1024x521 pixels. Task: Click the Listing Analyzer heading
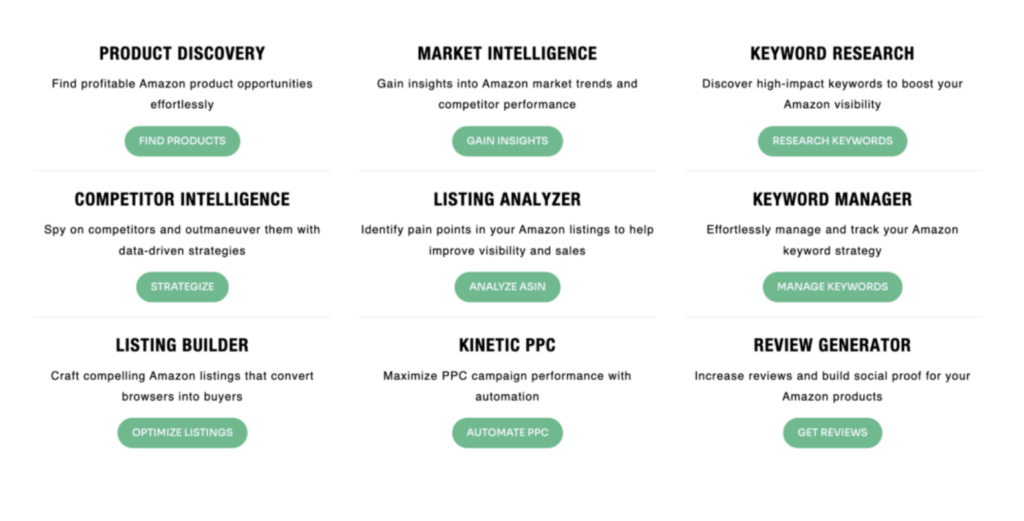(507, 199)
